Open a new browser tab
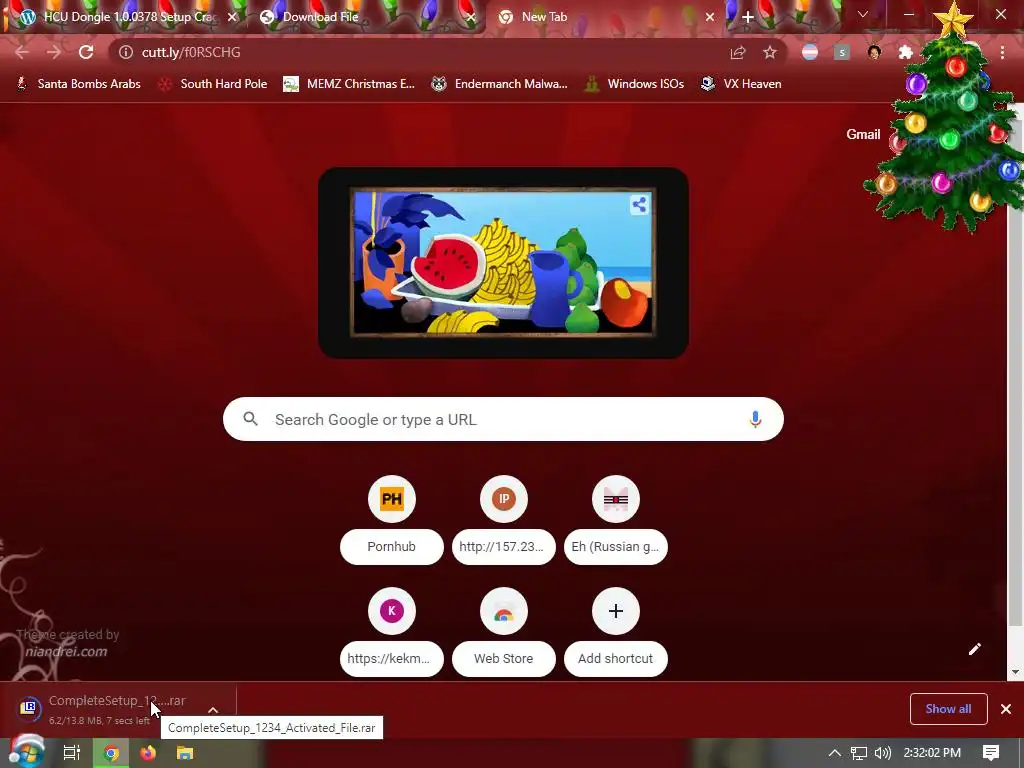Screen dimensions: 1024x768 (748, 17)
